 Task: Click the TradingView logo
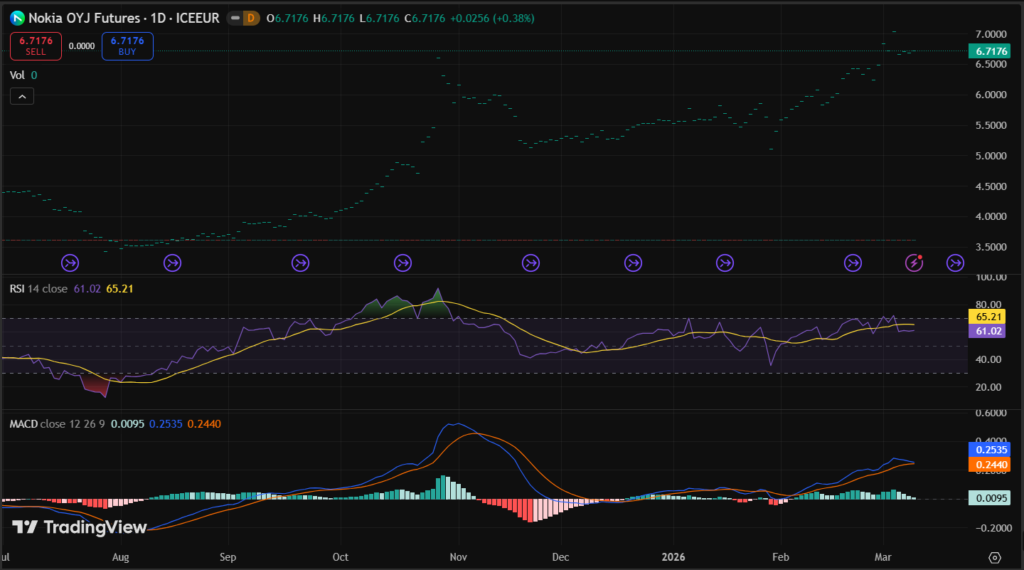pyautogui.click(x=80, y=527)
